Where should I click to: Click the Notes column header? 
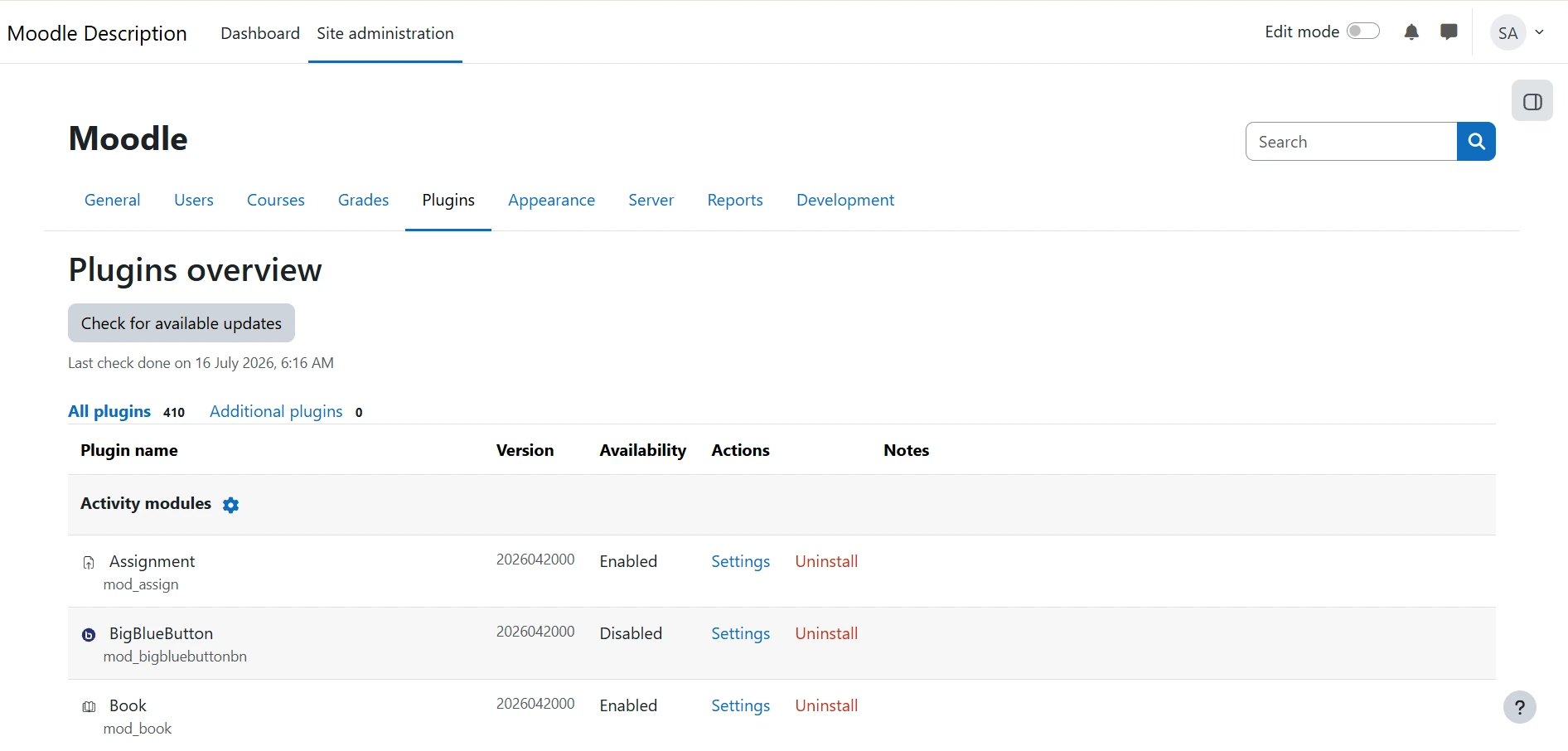pyautogui.click(x=906, y=450)
